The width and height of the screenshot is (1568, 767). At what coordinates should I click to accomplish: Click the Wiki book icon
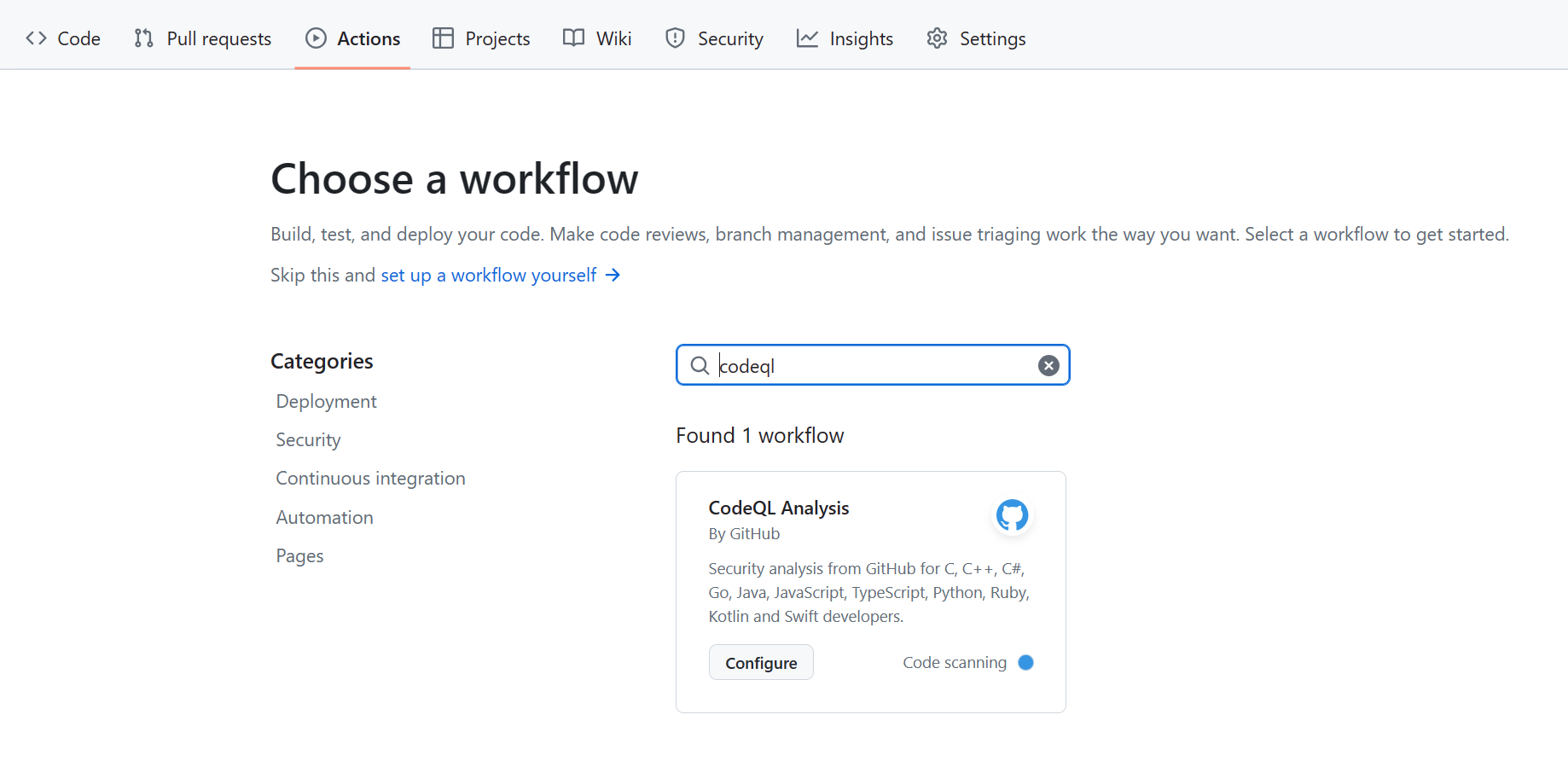pyautogui.click(x=574, y=38)
